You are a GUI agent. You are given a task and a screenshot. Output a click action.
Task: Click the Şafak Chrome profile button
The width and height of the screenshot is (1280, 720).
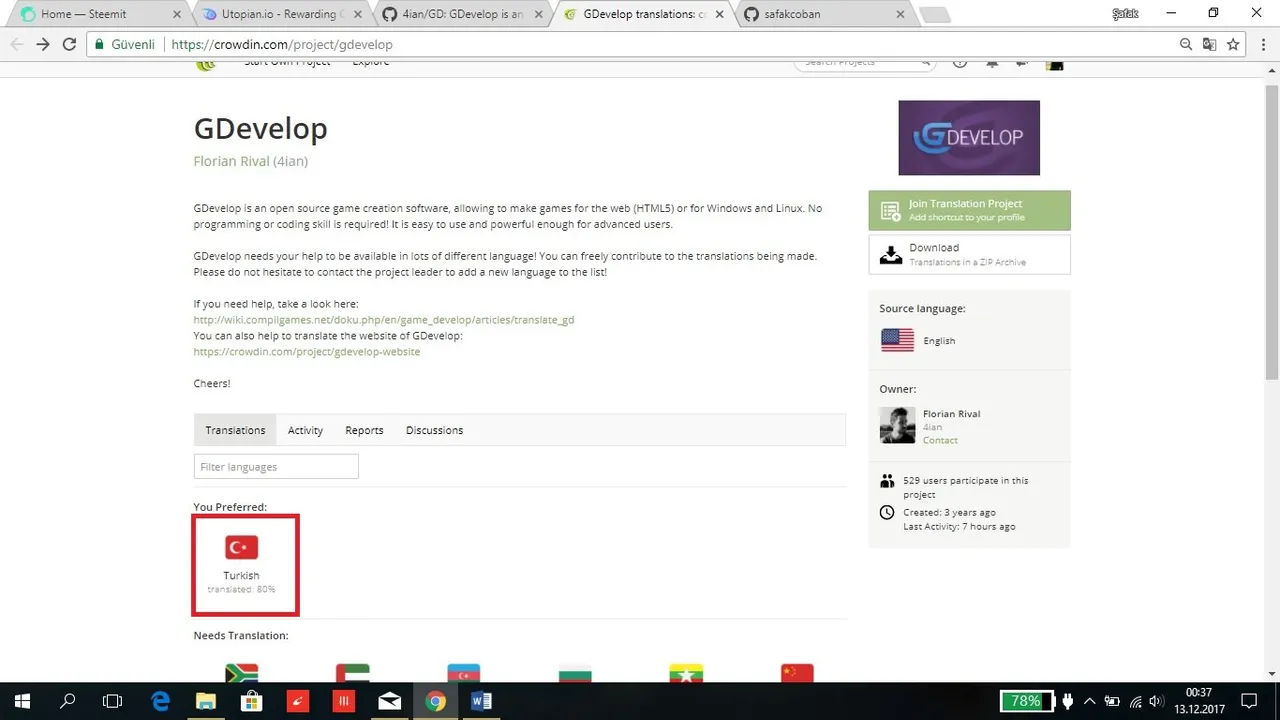pos(1125,14)
